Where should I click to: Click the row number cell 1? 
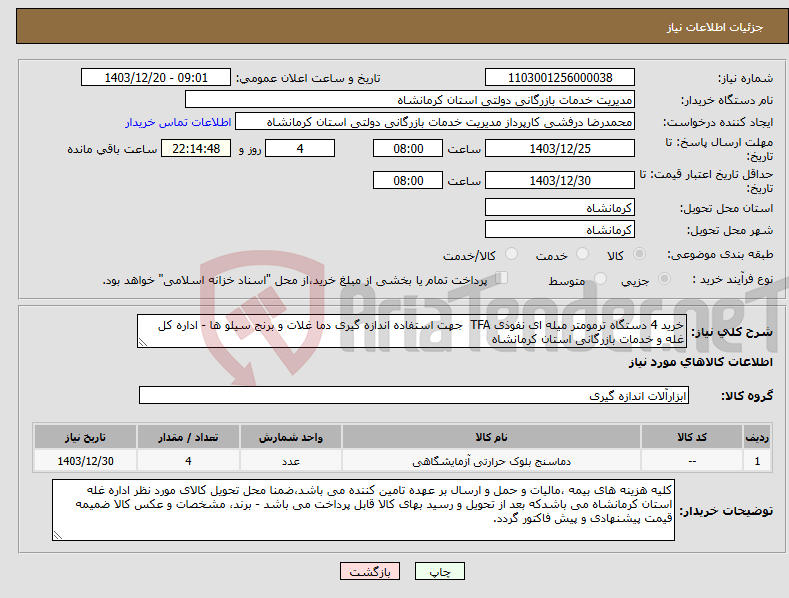tap(757, 461)
